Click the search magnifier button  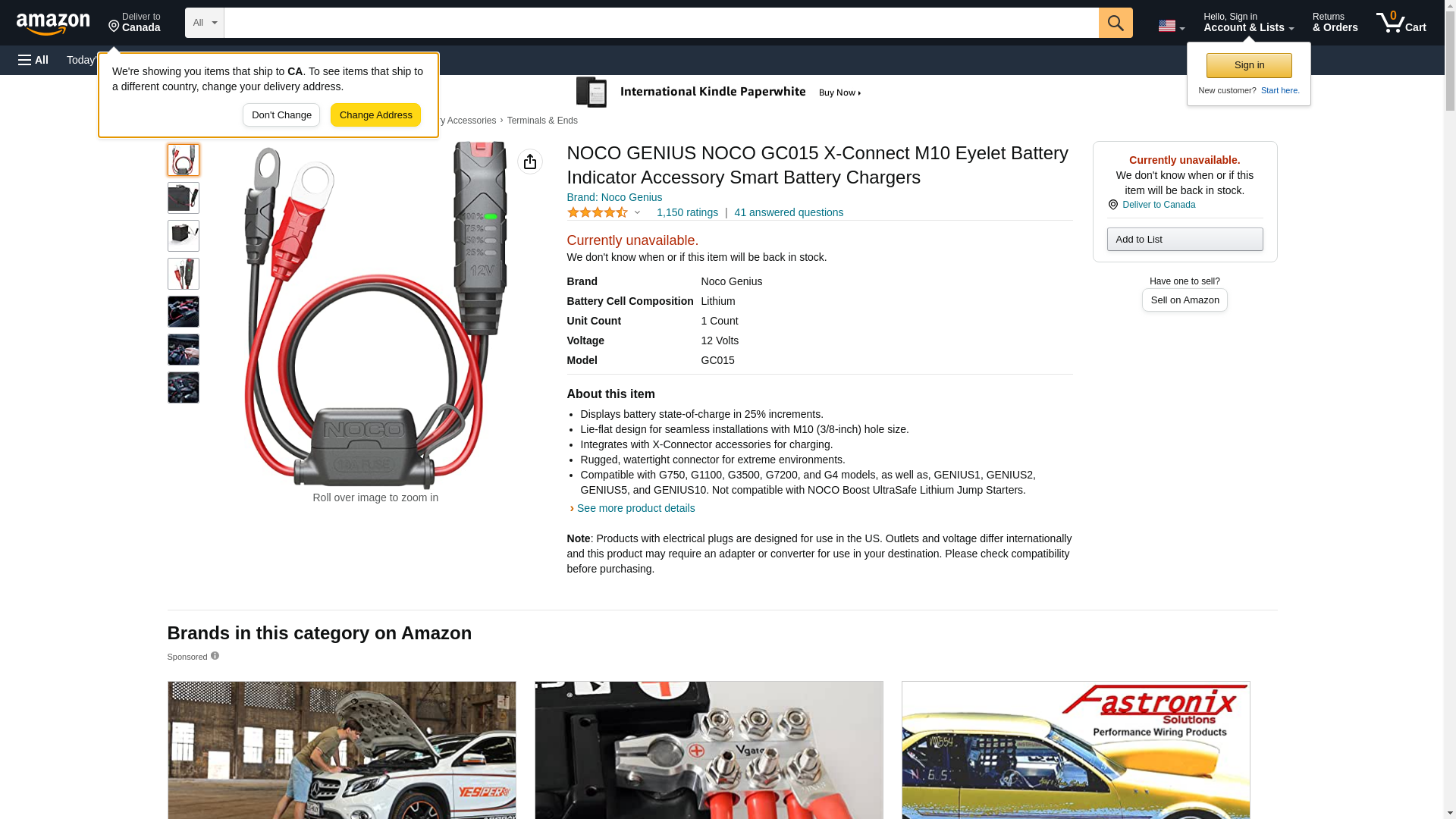(1115, 23)
